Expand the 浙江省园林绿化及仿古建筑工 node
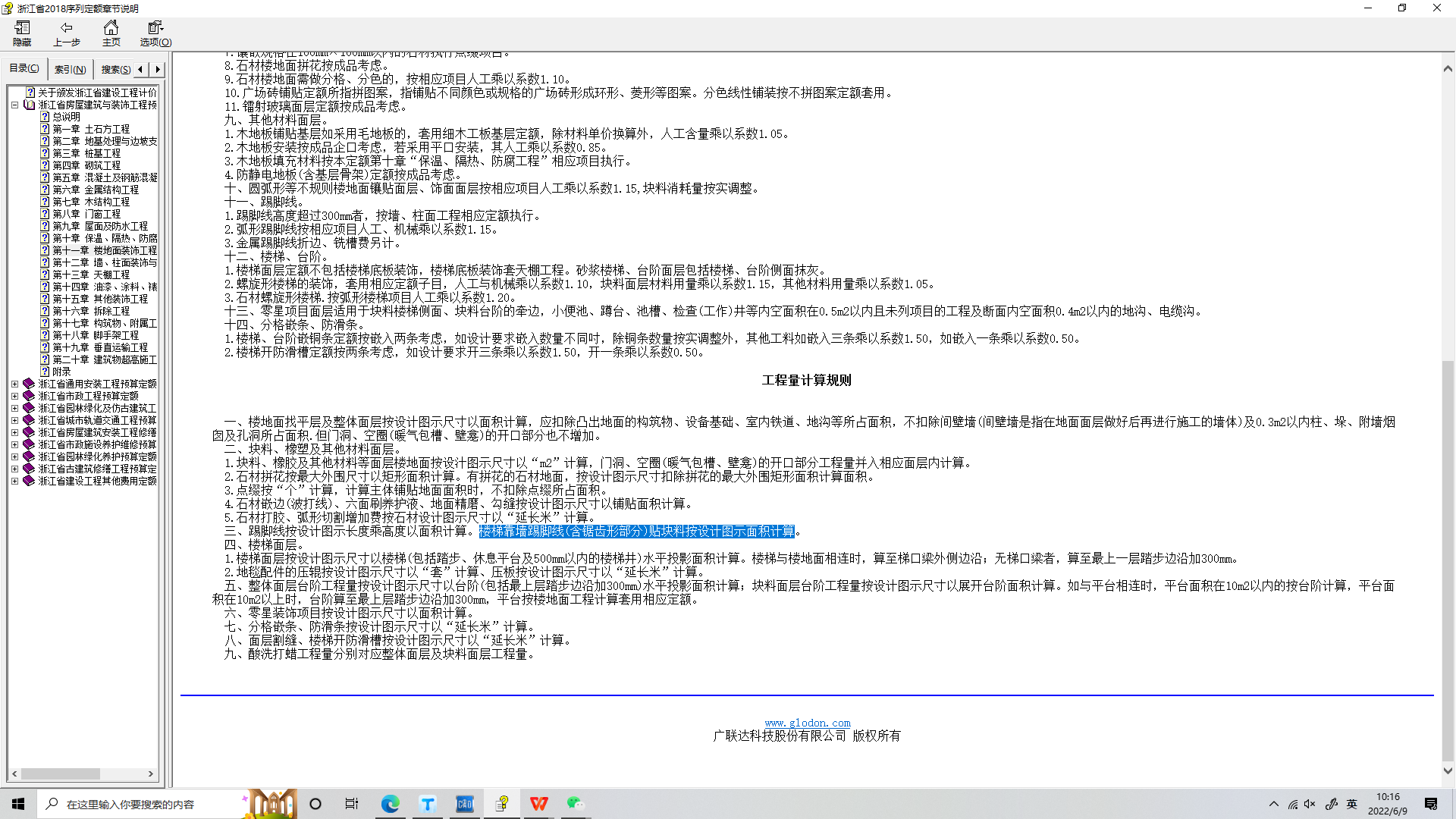 click(14, 408)
